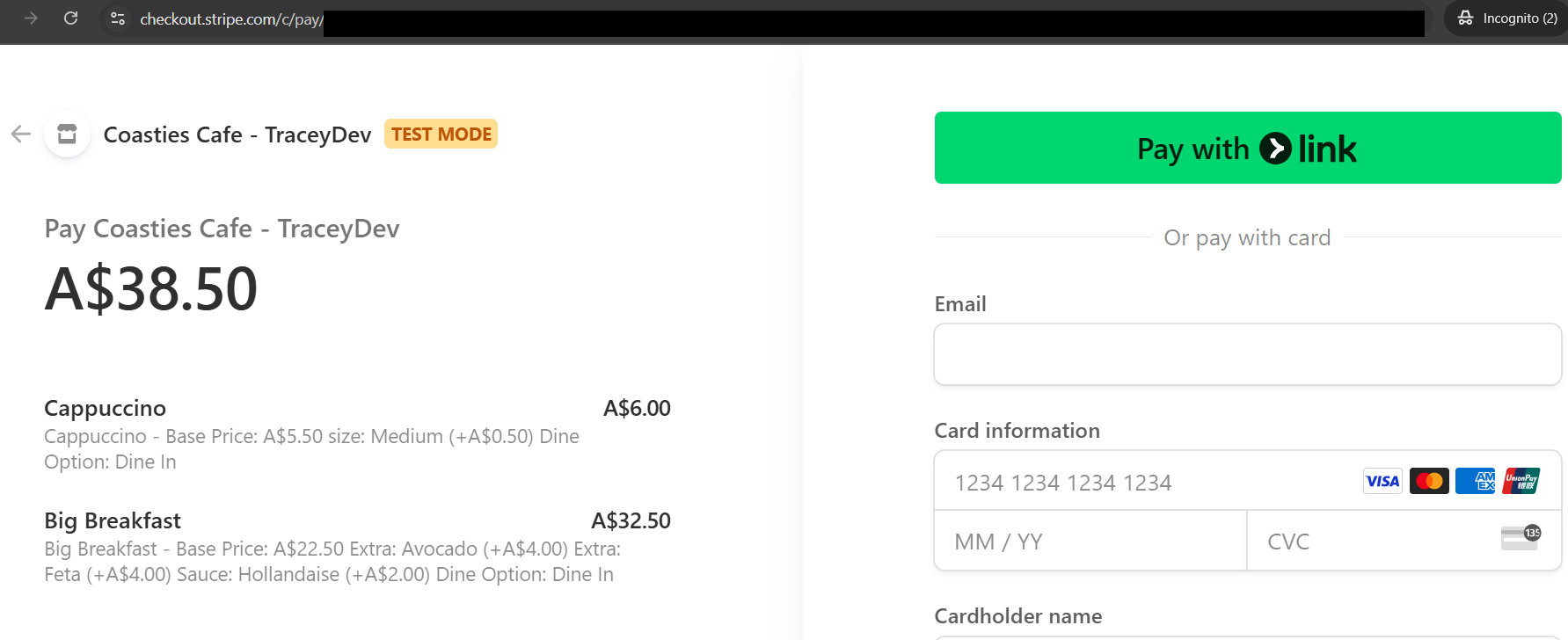The image size is (1568, 640).
Task: Focus the Email input field
Action: (1247, 354)
